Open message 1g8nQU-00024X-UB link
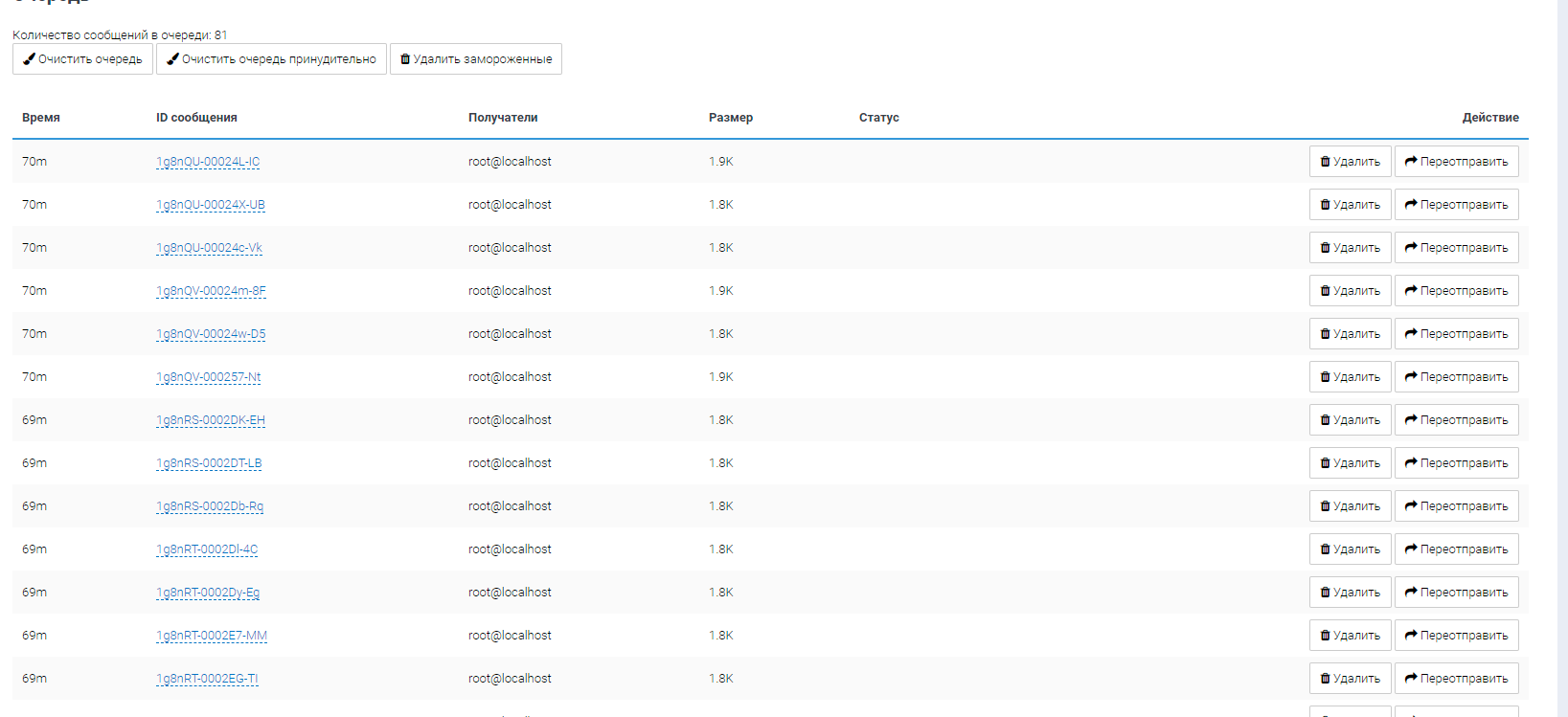The width and height of the screenshot is (1568, 717). click(x=211, y=205)
